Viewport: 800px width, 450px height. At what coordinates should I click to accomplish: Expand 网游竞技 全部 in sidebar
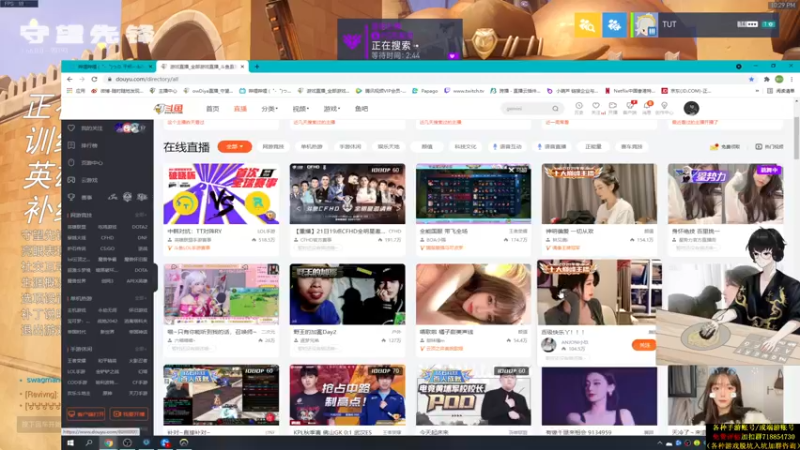[141, 215]
